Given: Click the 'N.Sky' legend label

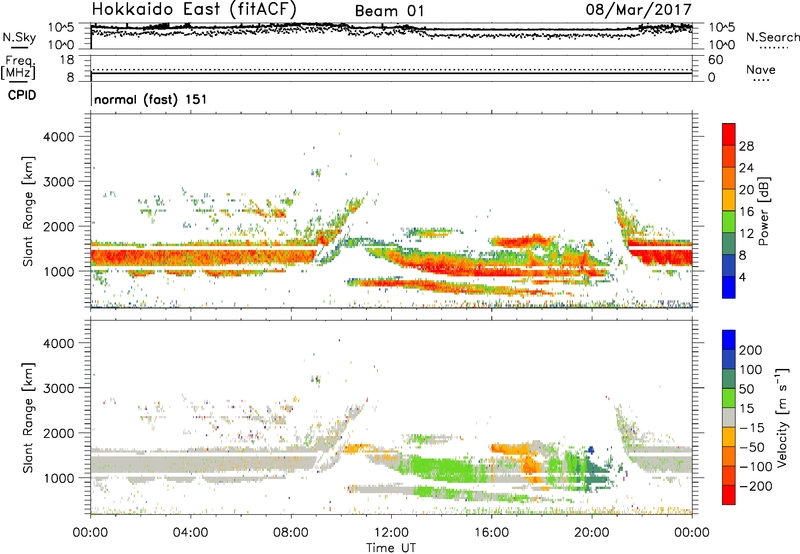Looking at the screenshot, I should pyautogui.click(x=19, y=37).
